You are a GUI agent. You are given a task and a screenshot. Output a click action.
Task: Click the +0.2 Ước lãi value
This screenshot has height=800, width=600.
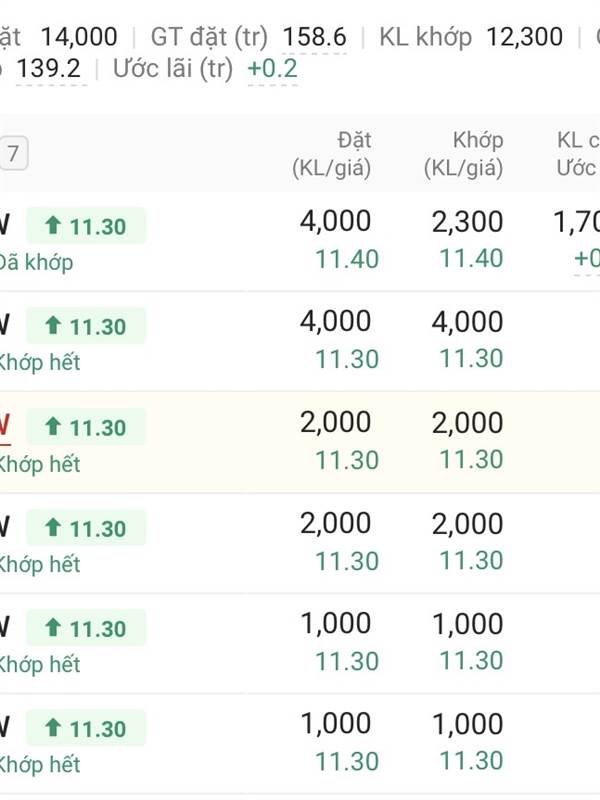[x=272, y=69]
